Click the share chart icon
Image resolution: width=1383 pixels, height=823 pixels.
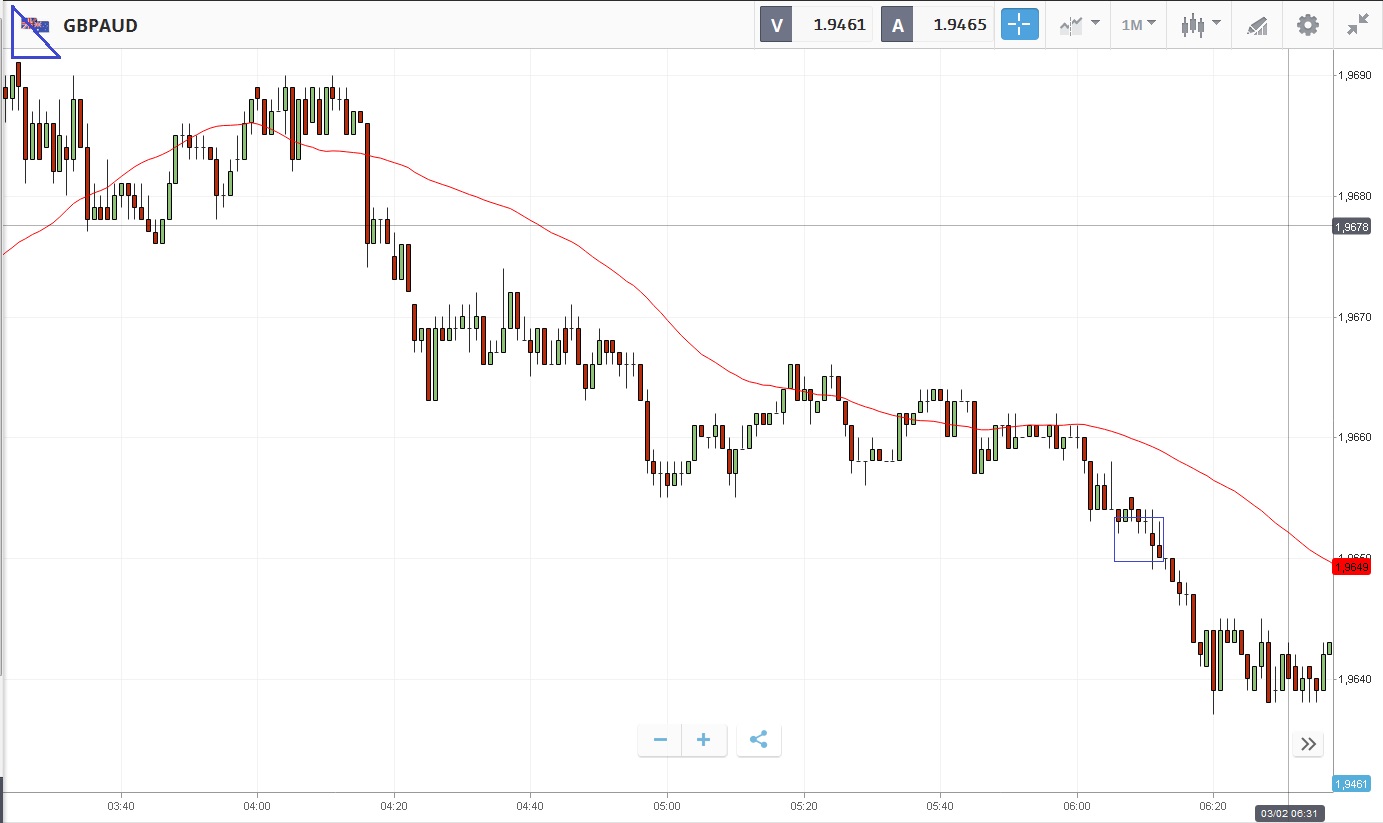pyautogui.click(x=758, y=740)
